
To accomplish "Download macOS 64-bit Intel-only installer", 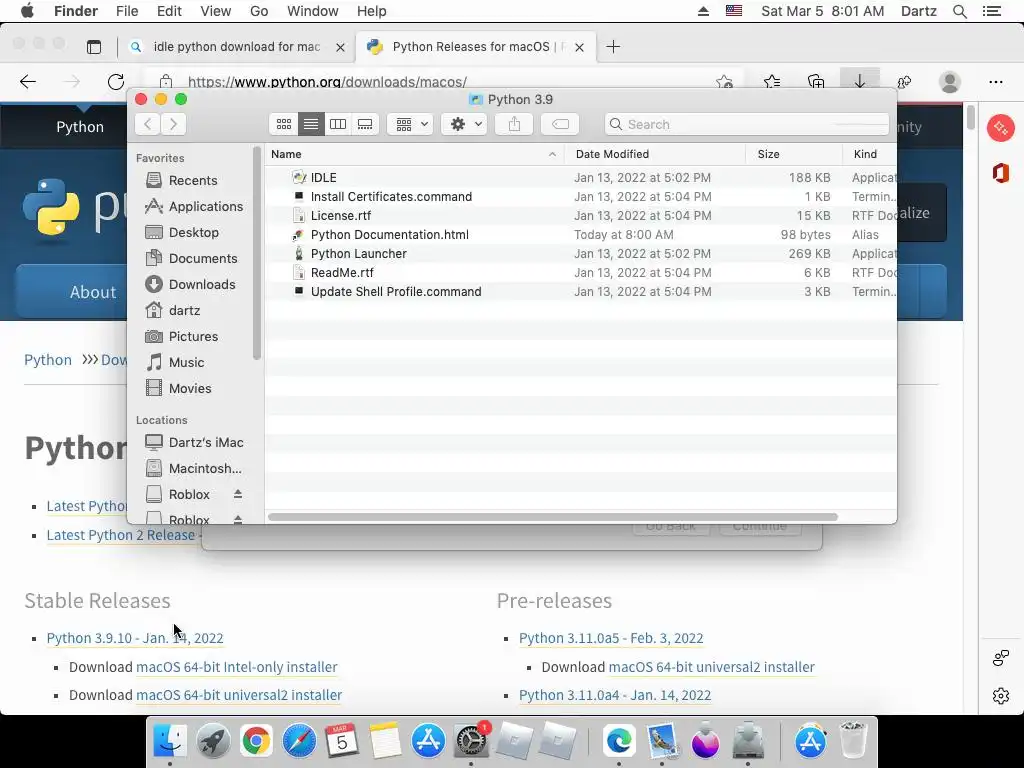I will tap(236, 667).
